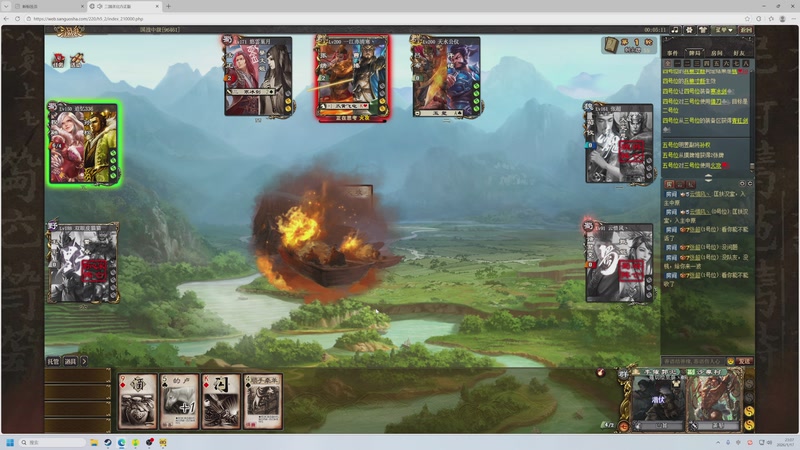Select the 一 seat filter

click(x=678, y=63)
